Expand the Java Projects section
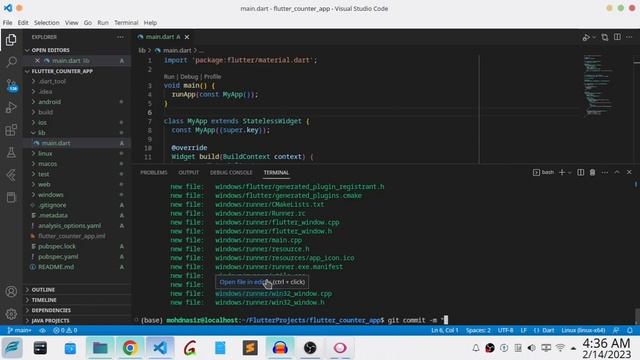The height and width of the screenshot is (360, 640). 50,320
